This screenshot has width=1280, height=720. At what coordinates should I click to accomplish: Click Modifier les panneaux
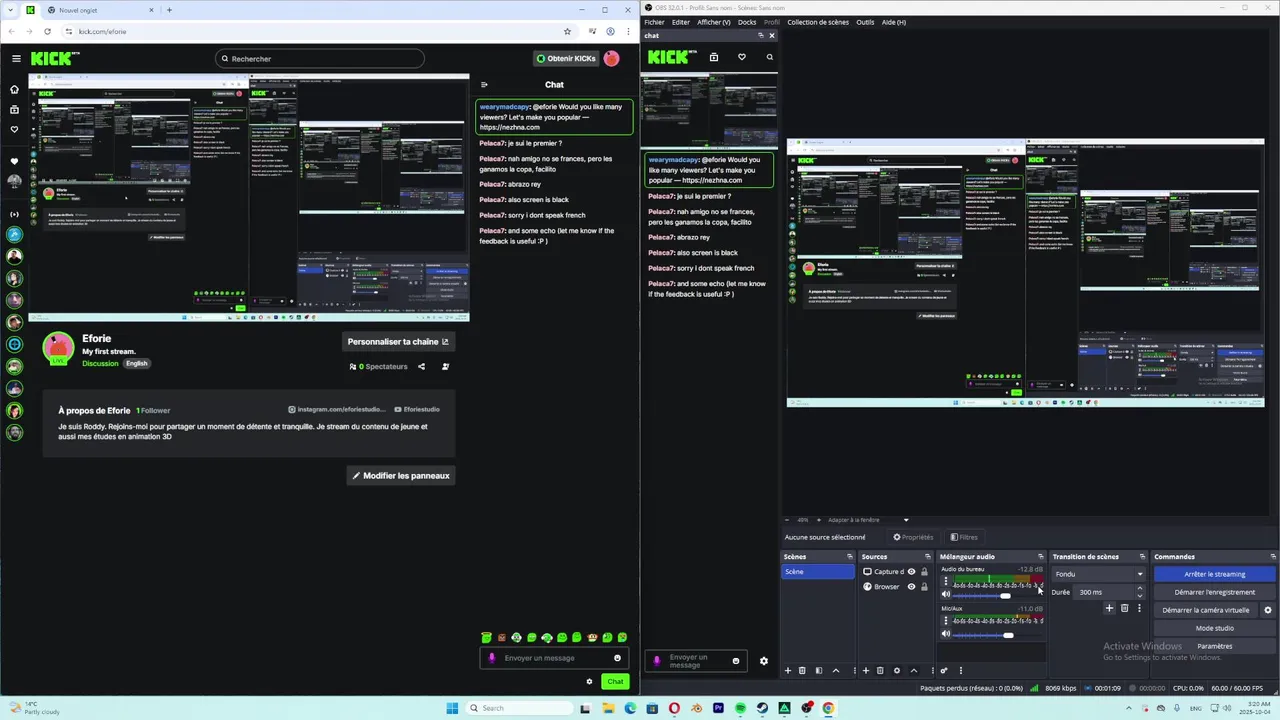click(x=401, y=476)
